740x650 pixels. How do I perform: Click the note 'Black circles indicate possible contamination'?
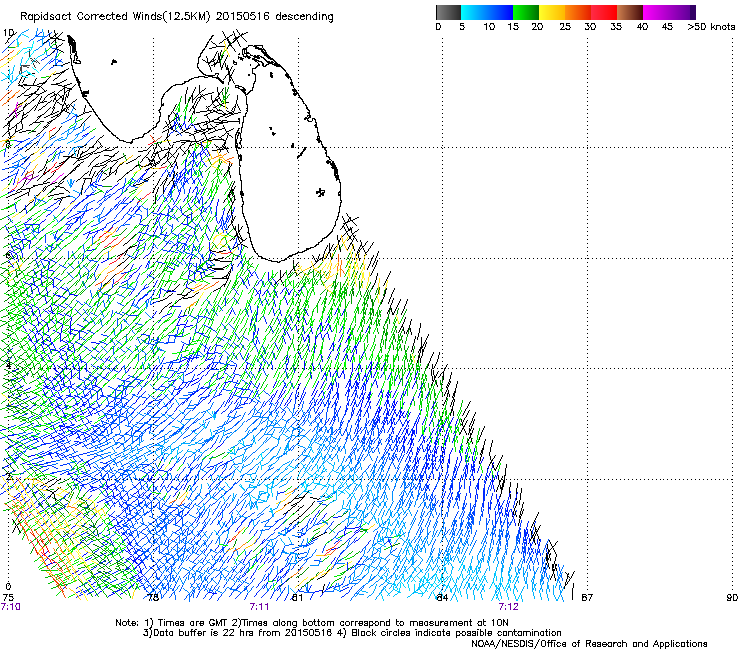pos(456,633)
